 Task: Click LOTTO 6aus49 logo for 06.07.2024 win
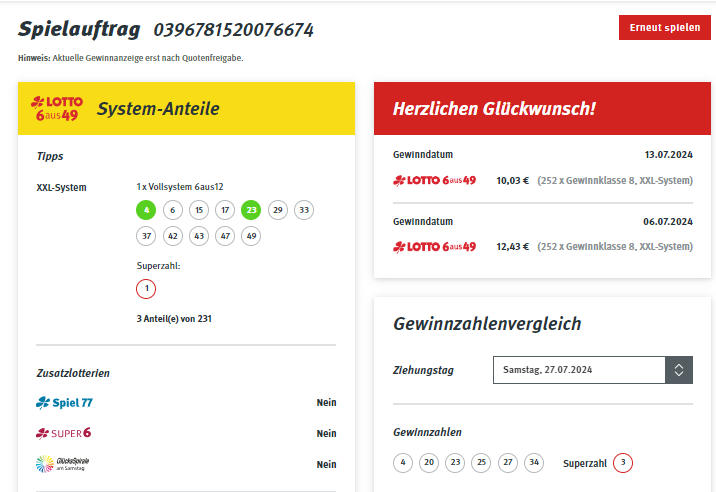pyautogui.click(x=434, y=247)
